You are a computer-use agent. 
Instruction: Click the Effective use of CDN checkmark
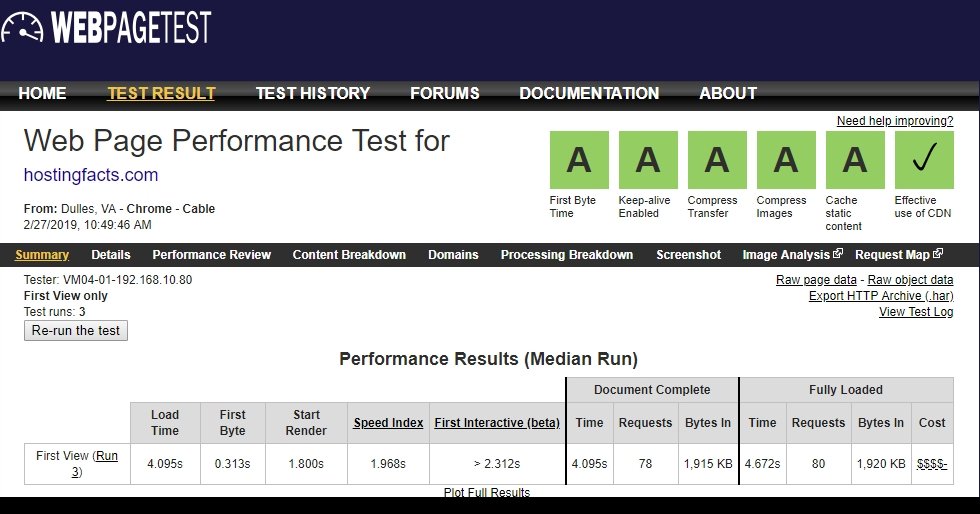coord(924,160)
